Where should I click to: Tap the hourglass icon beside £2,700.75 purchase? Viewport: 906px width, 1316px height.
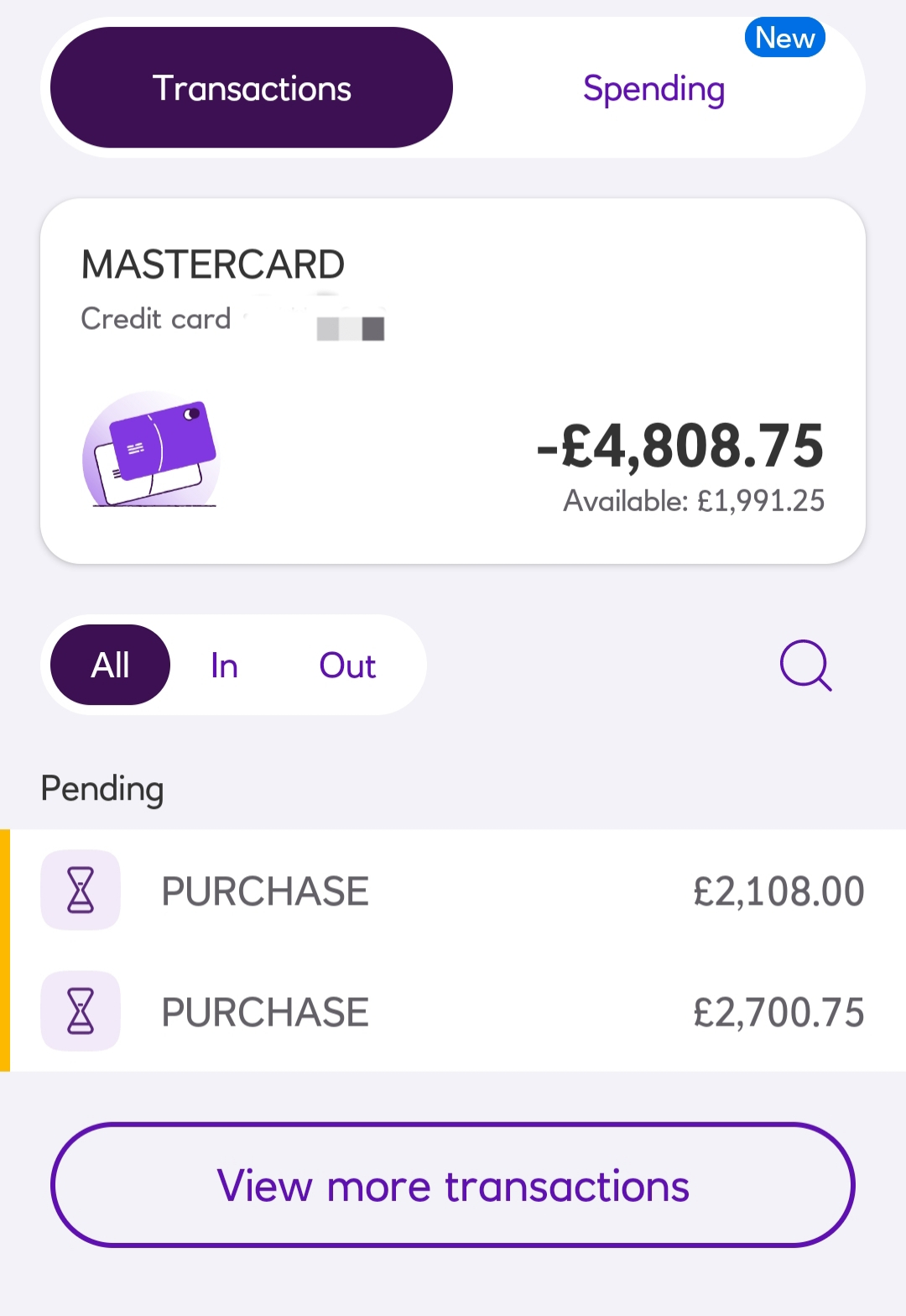pyautogui.click(x=81, y=1010)
